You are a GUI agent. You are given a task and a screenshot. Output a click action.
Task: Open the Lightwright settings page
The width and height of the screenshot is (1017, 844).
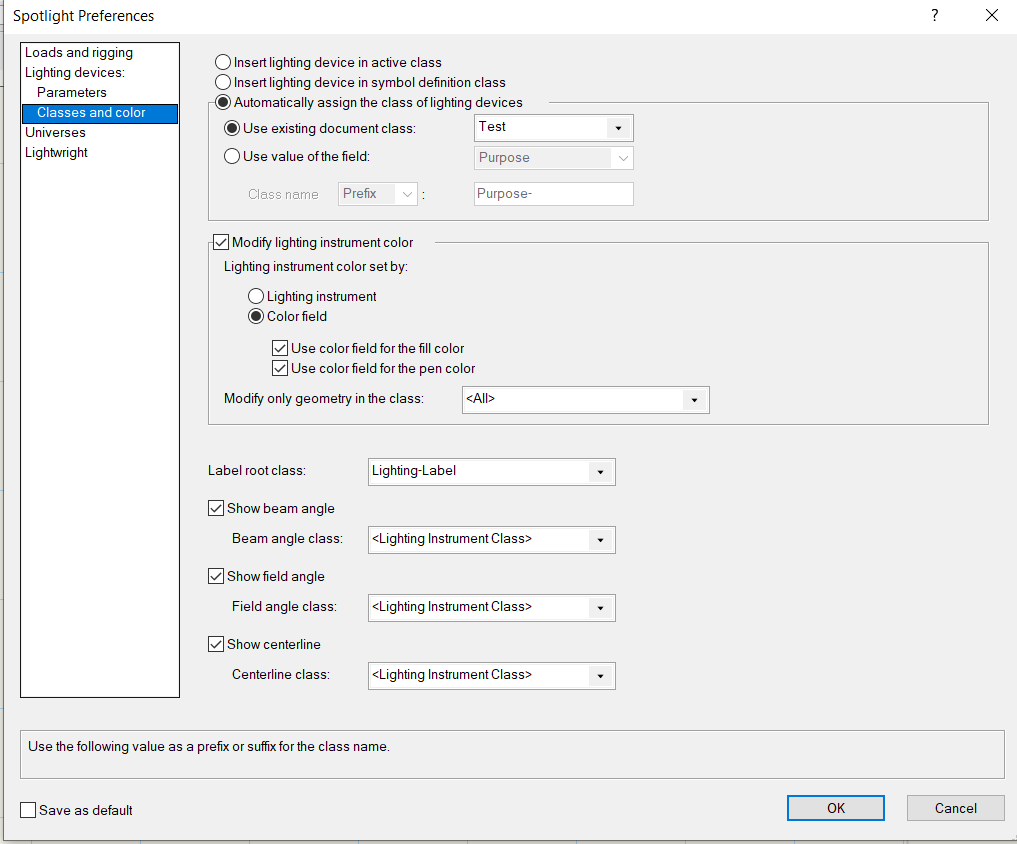[x=57, y=152]
